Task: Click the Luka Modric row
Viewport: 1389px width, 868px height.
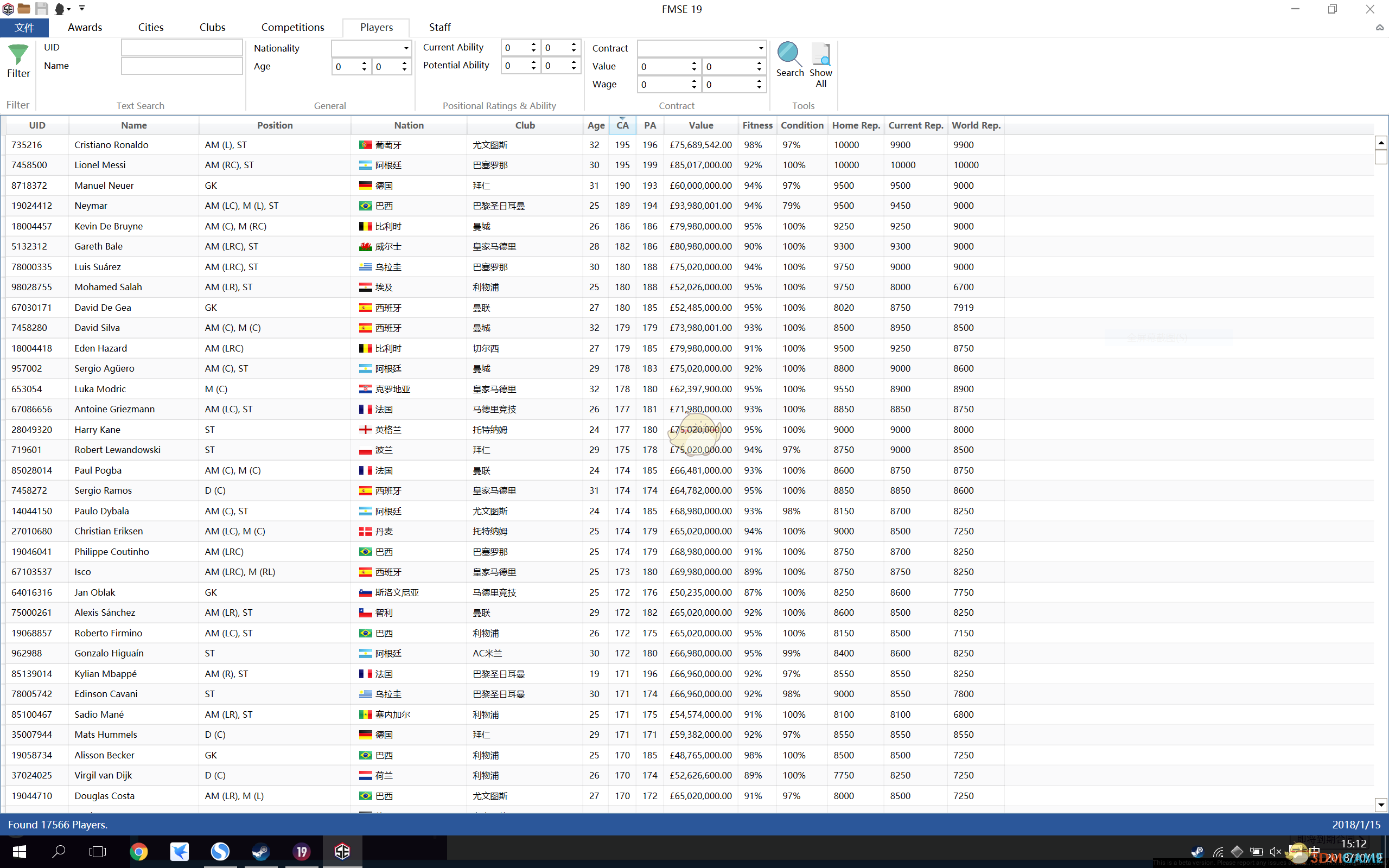Action: [x=505, y=389]
